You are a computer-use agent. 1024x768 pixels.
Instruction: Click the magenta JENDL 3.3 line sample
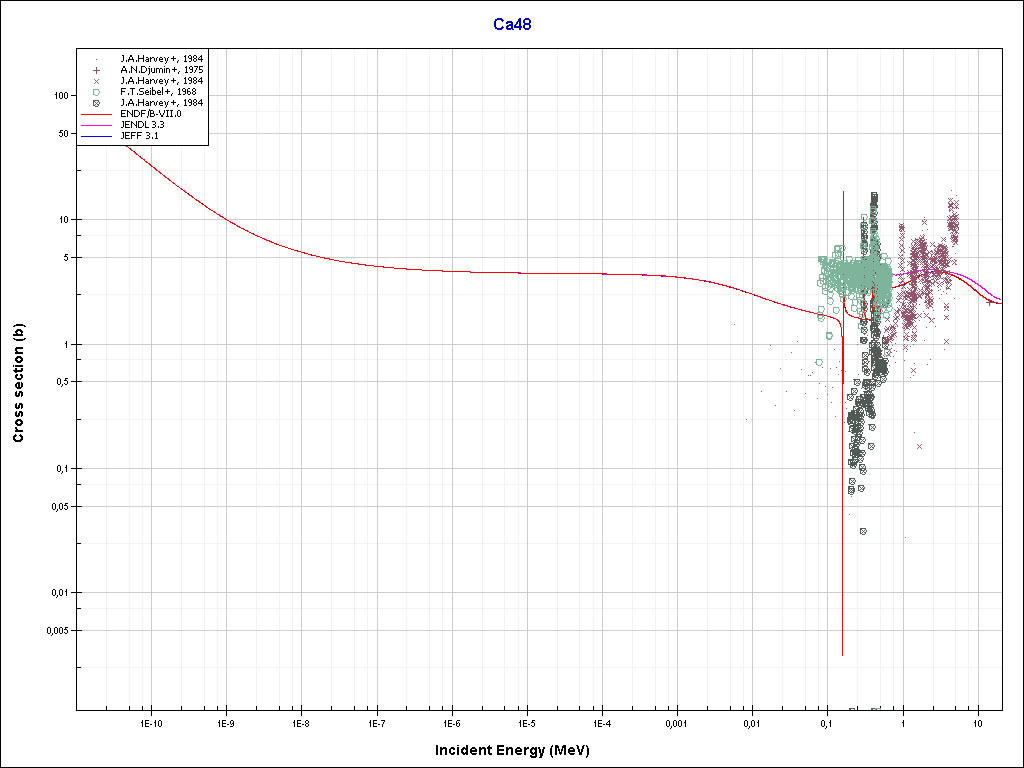point(96,124)
